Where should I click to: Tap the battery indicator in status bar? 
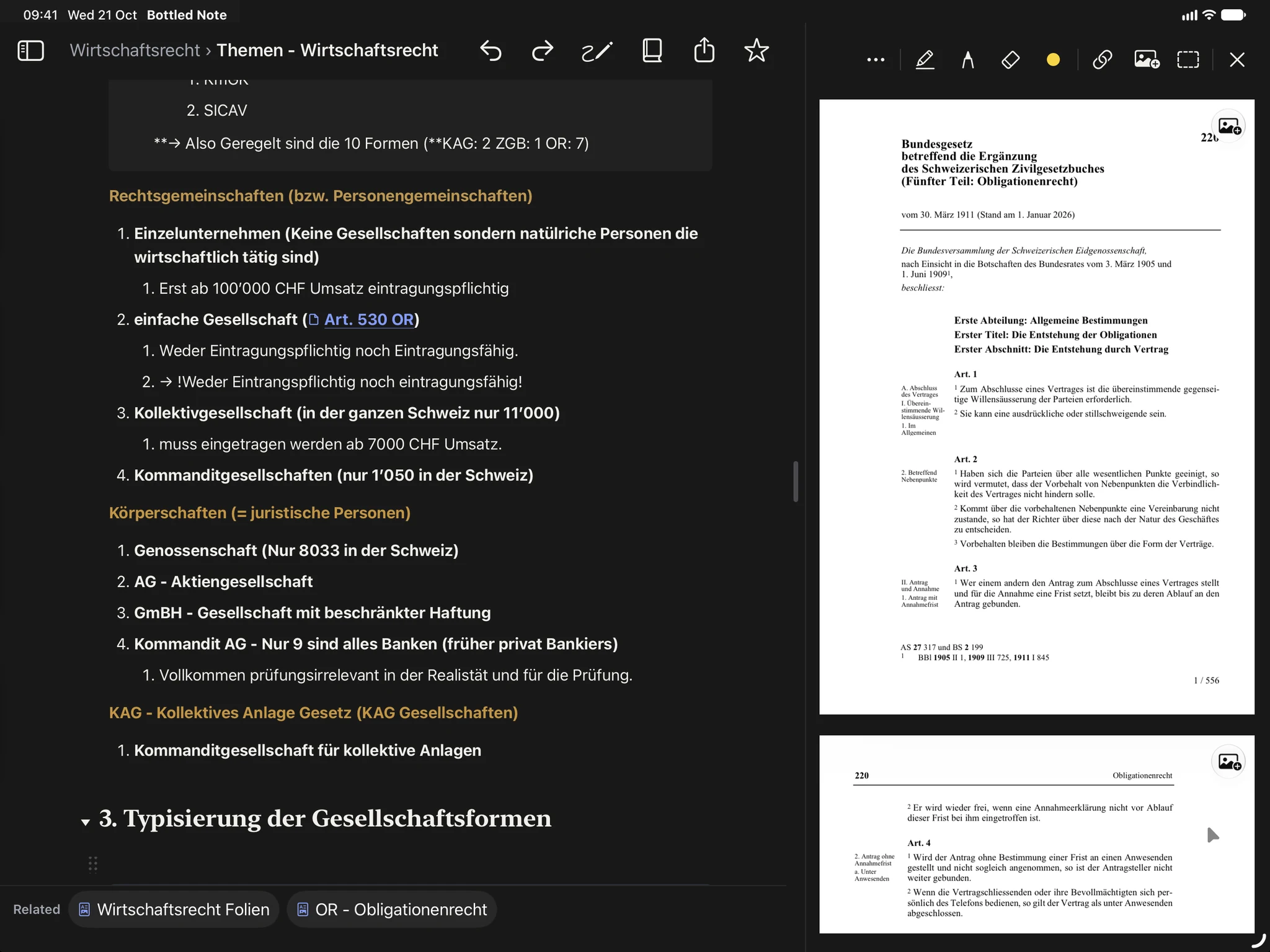pyautogui.click(x=1233, y=15)
